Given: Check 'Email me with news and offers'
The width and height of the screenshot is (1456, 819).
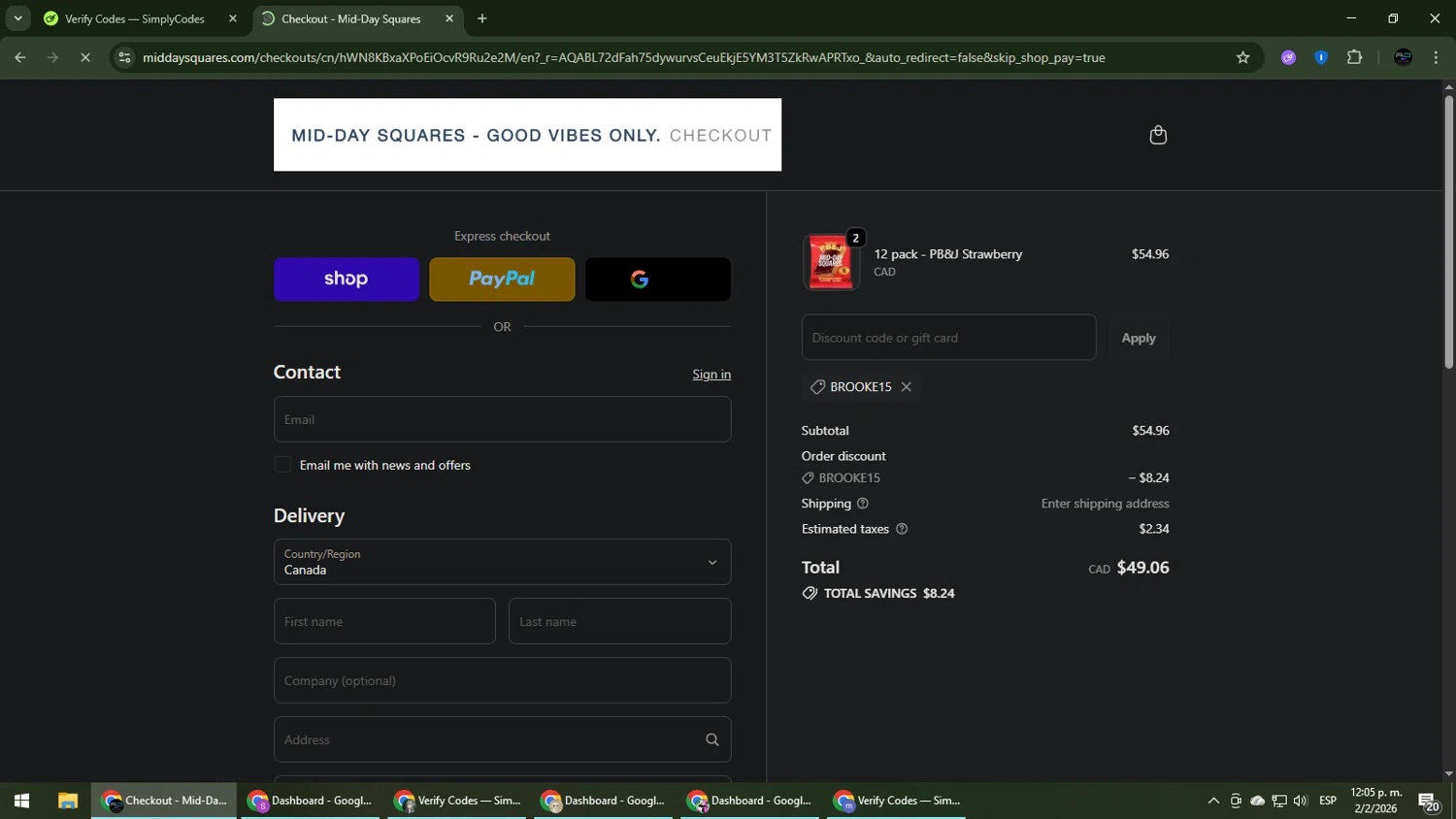Looking at the screenshot, I should tap(282, 465).
